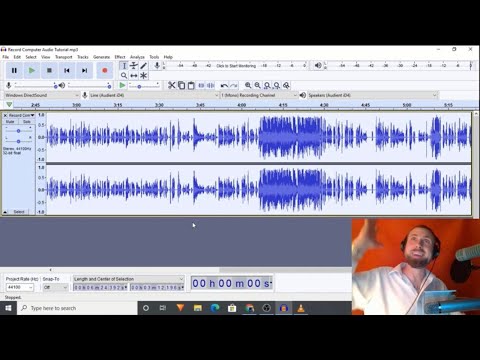Open the Help menu

(x=168, y=57)
